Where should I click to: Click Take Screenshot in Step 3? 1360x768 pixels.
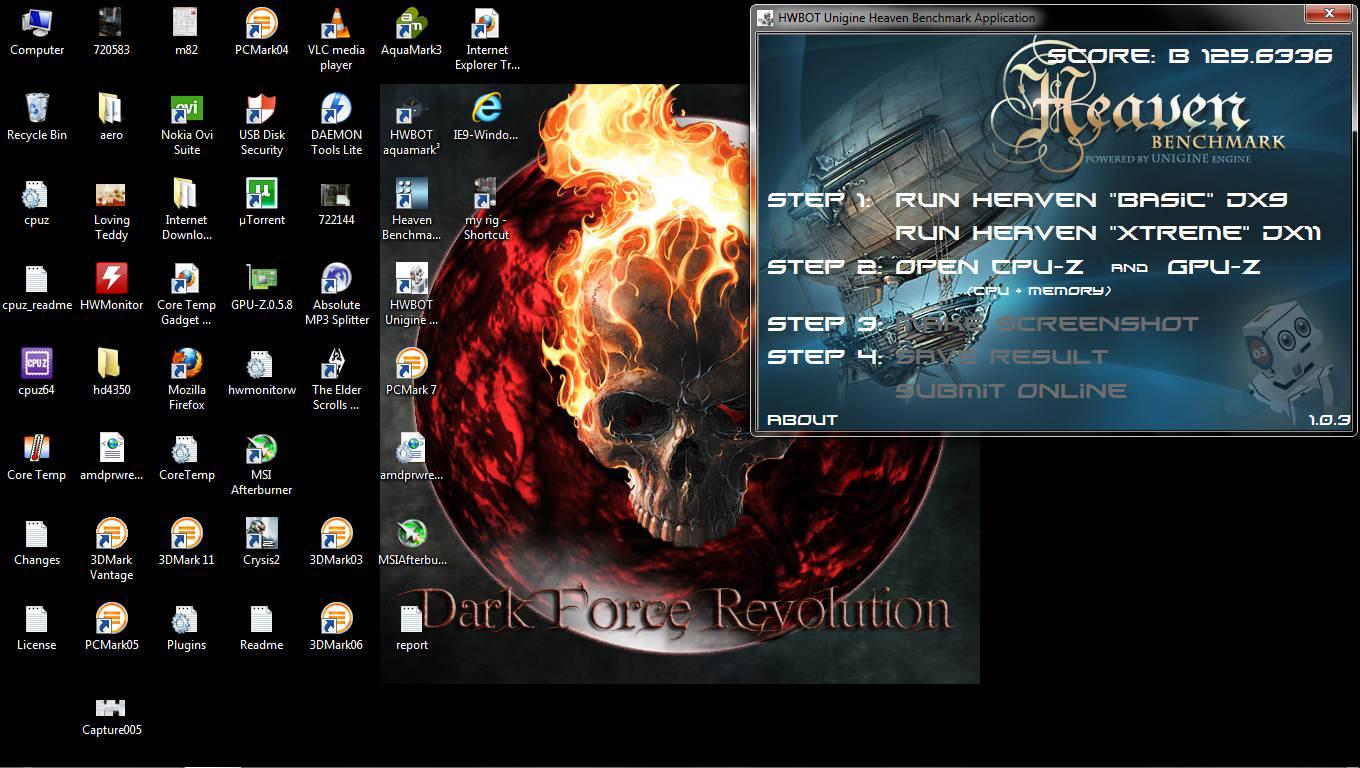1046,324
